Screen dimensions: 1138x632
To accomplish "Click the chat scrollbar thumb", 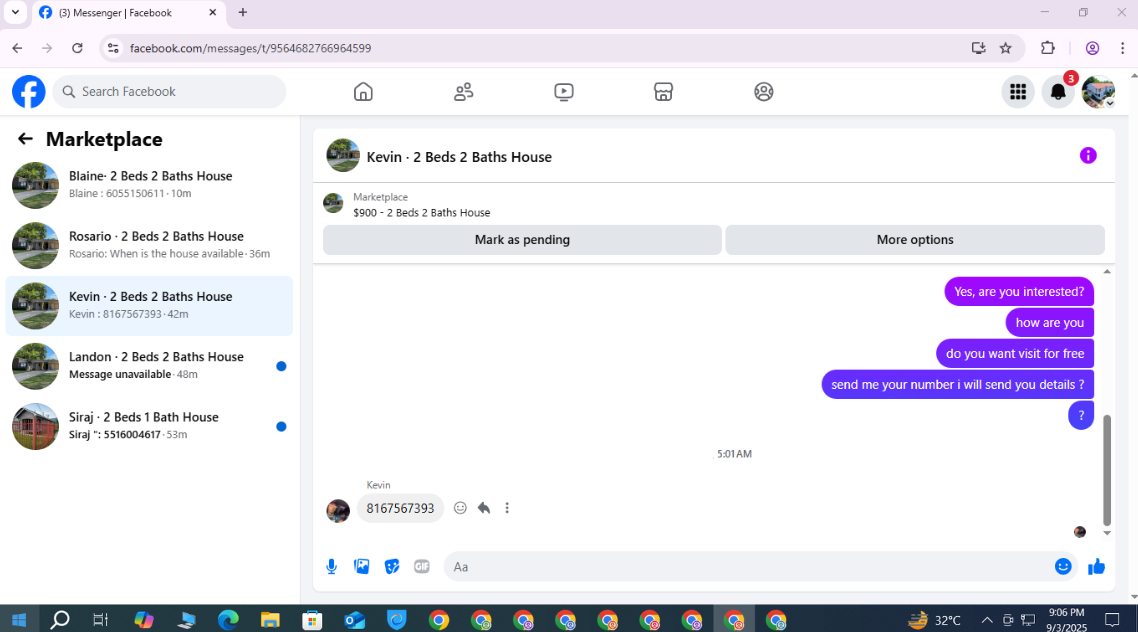I will pos(1107,469).
